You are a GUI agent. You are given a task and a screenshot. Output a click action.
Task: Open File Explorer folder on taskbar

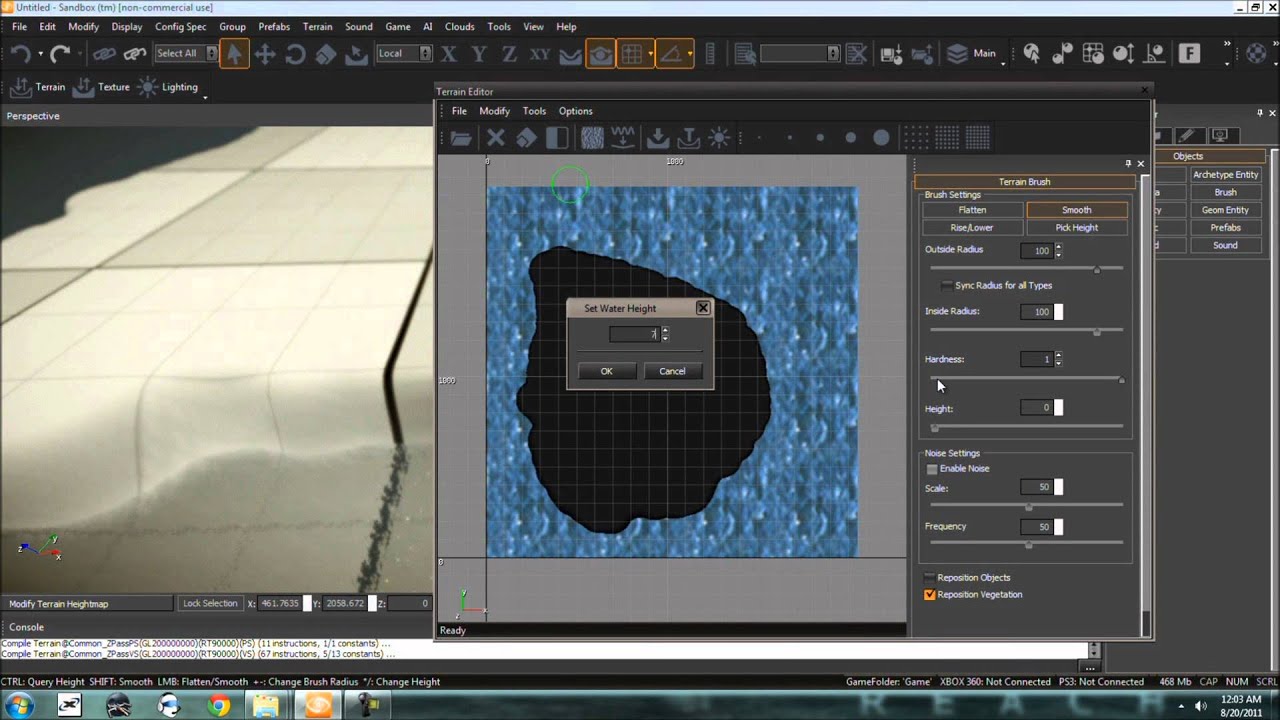click(267, 706)
